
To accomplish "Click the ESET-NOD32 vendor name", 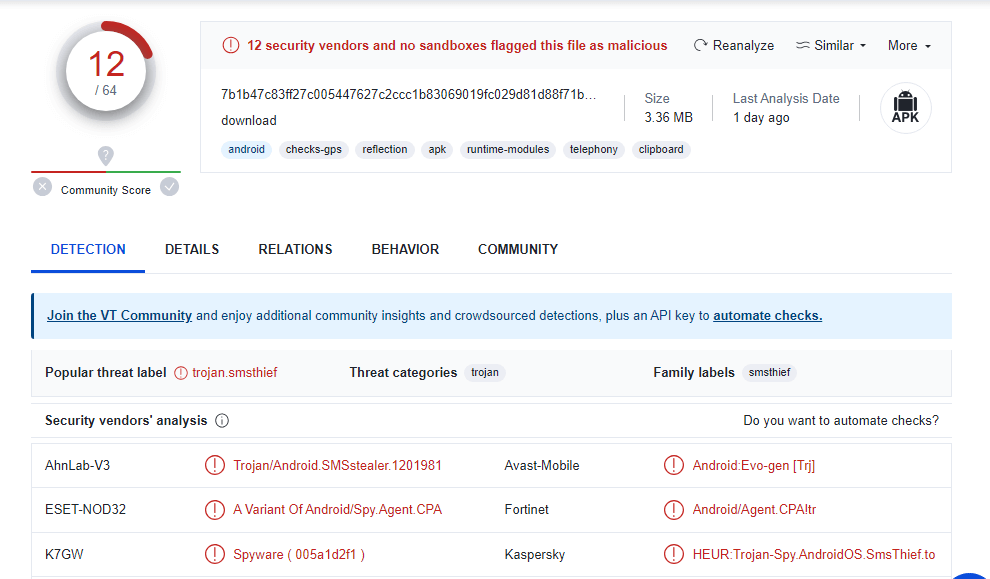I will tap(85, 510).
